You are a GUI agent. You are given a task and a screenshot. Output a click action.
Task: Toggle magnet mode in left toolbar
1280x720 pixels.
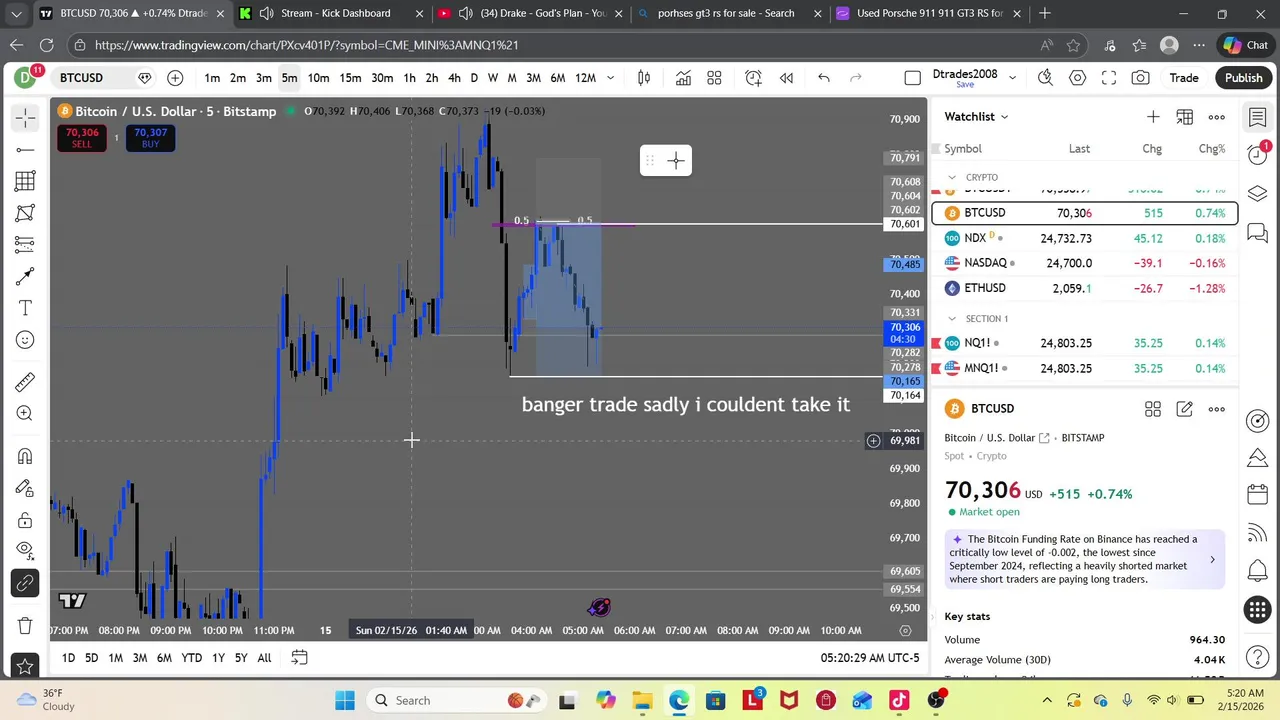25,456
